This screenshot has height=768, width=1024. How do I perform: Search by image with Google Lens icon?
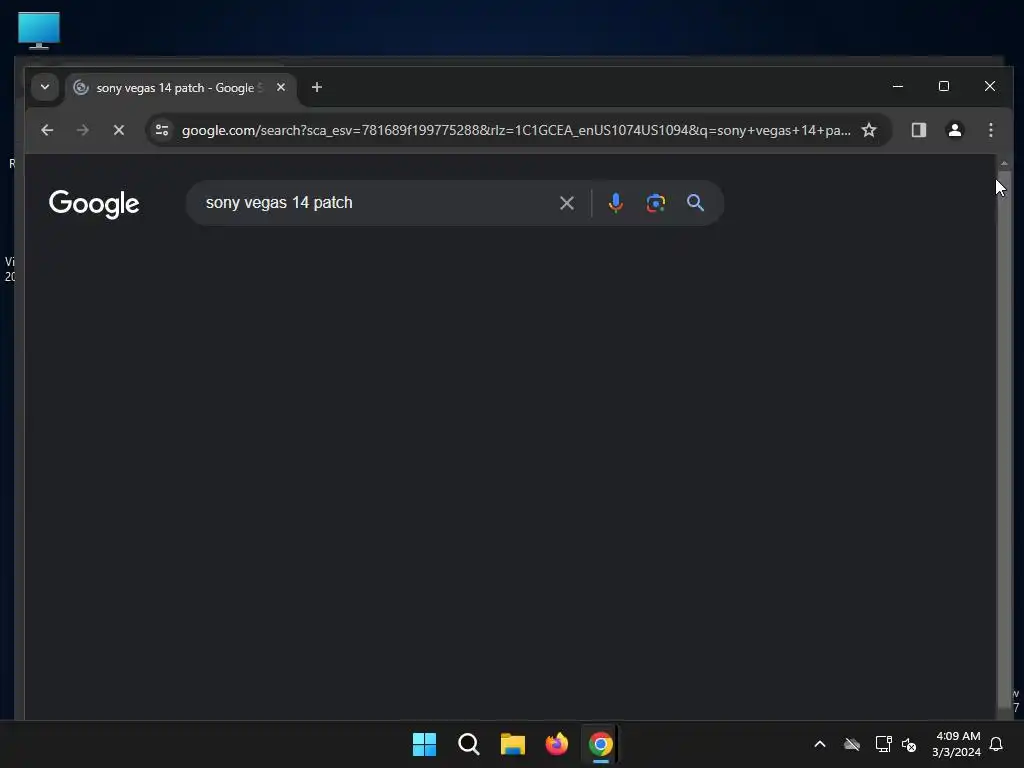click(x=656, y=203)
